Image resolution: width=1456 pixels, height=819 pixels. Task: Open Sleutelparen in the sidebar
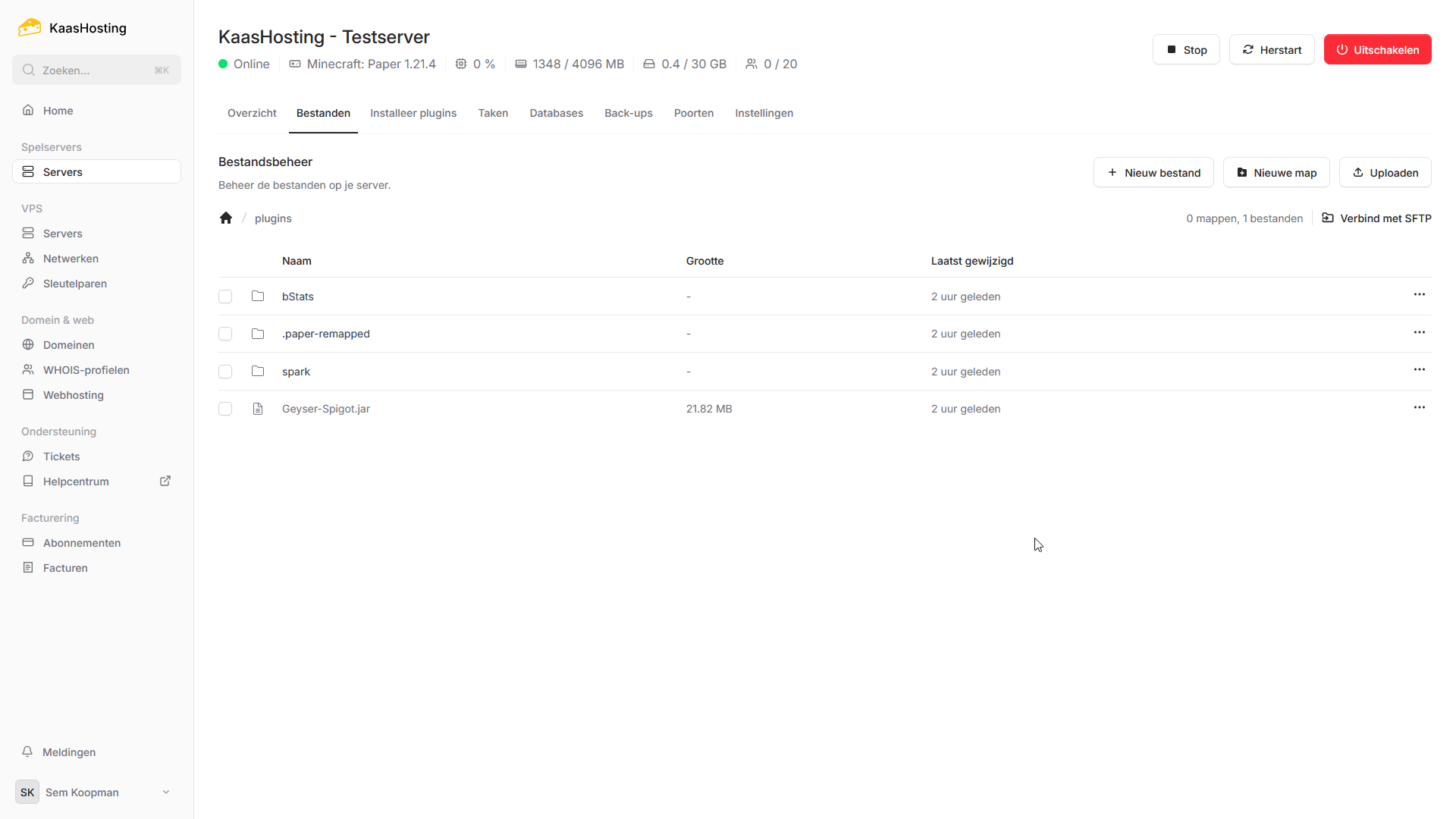[x=74, y=284]
